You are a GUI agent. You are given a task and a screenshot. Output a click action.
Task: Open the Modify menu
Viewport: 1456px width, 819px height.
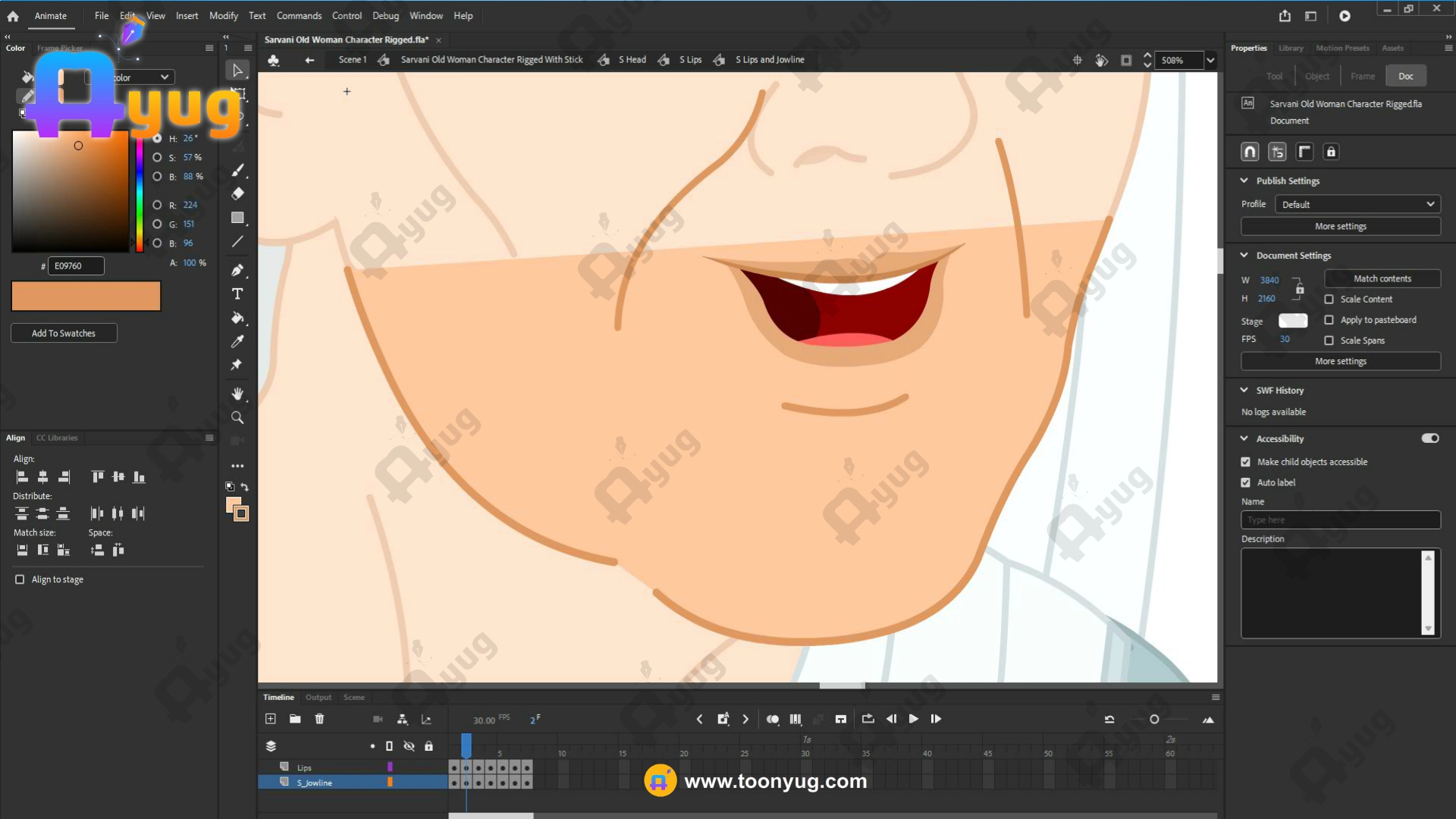pos(223,16)
